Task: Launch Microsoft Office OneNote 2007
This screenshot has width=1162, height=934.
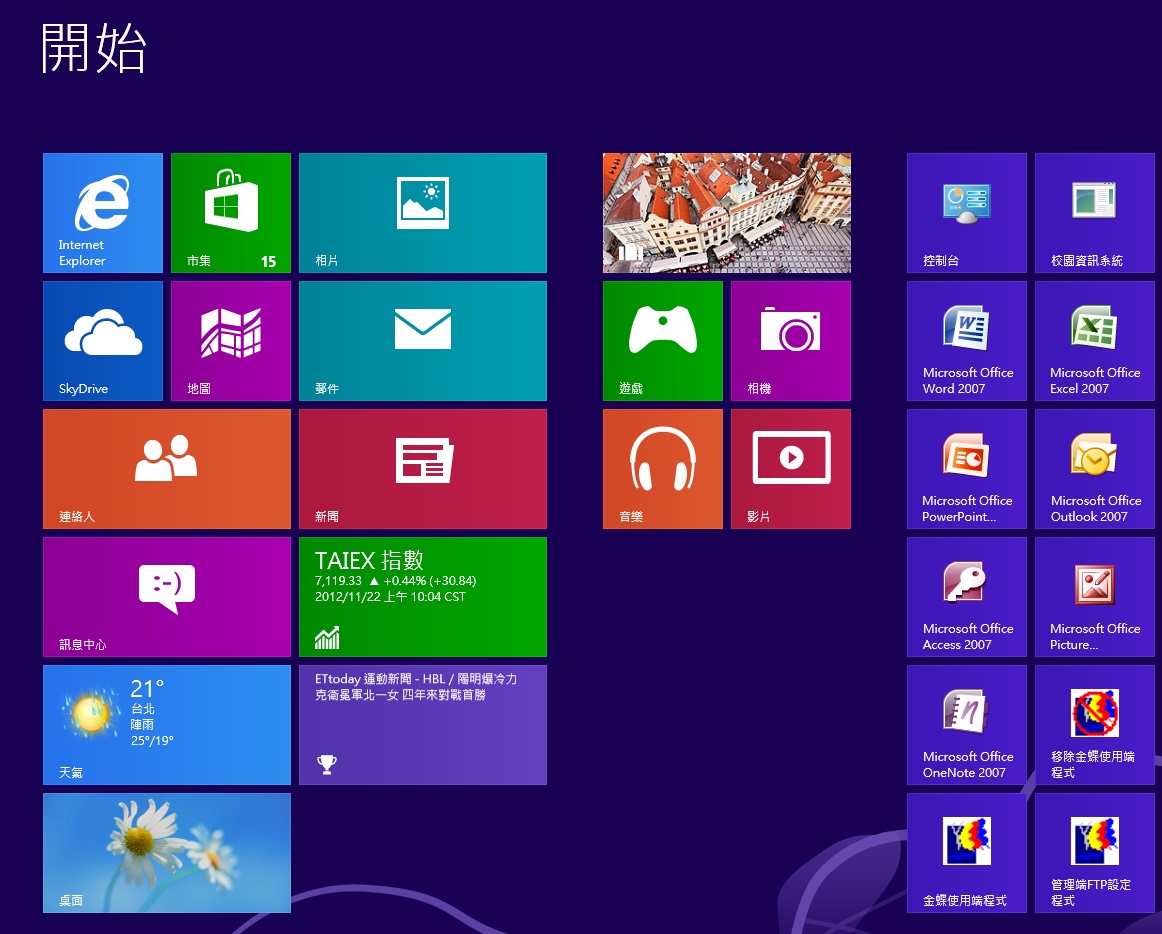Action: [x=967, y=725]
